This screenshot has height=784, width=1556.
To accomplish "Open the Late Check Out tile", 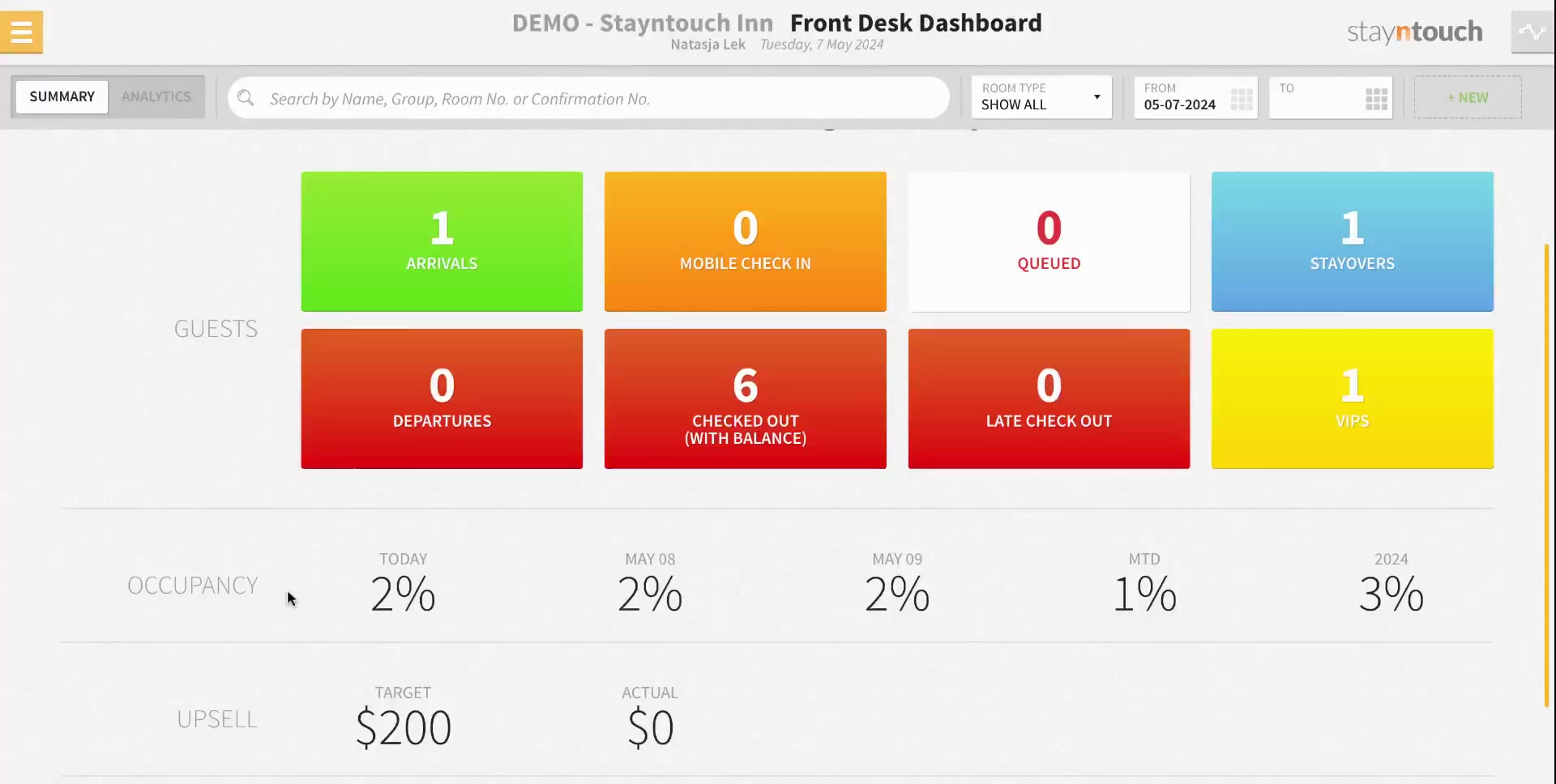I will (x=1049, y=398).
